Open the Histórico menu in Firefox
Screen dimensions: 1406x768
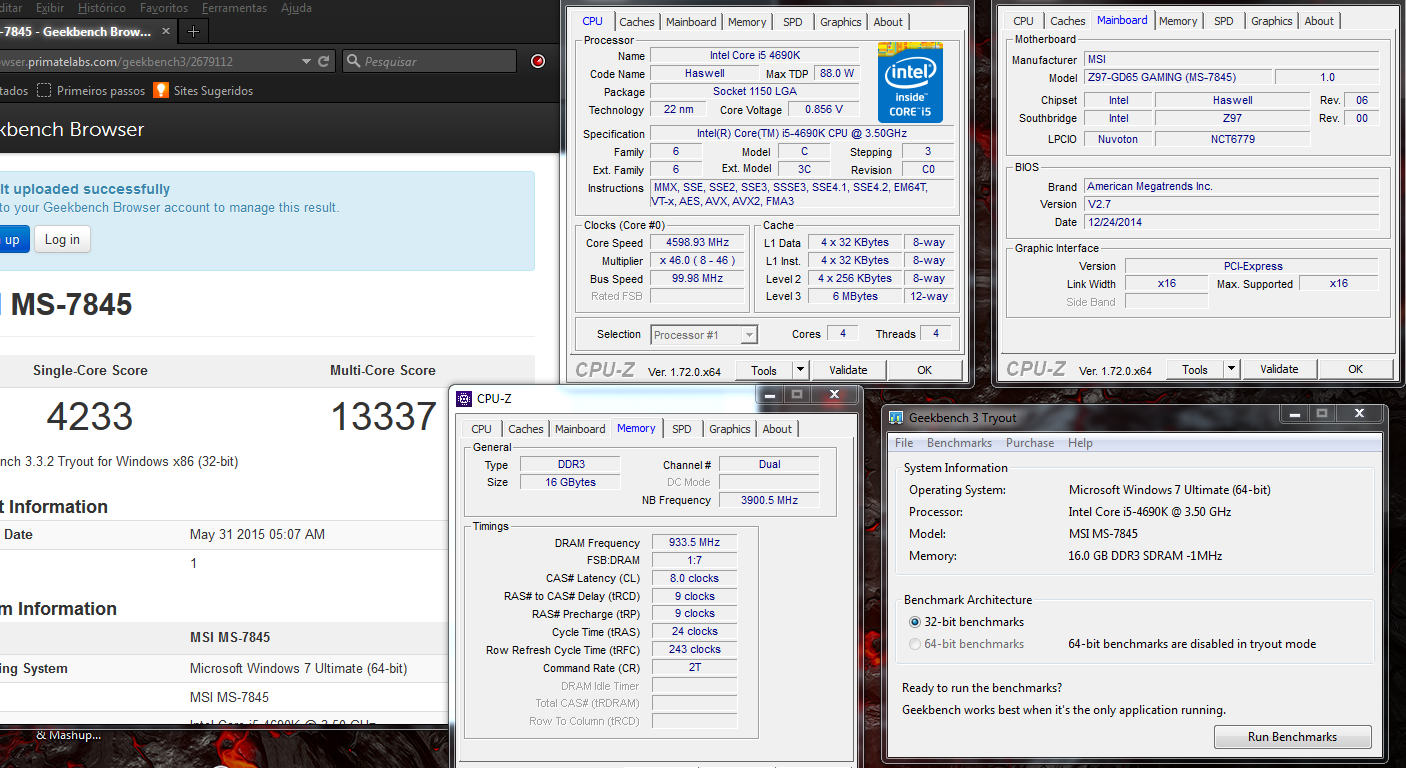pos(101,8)
